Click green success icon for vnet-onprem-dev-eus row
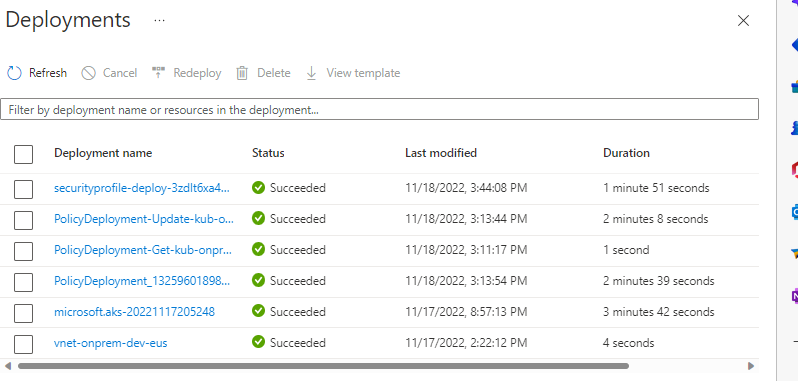 259,343
